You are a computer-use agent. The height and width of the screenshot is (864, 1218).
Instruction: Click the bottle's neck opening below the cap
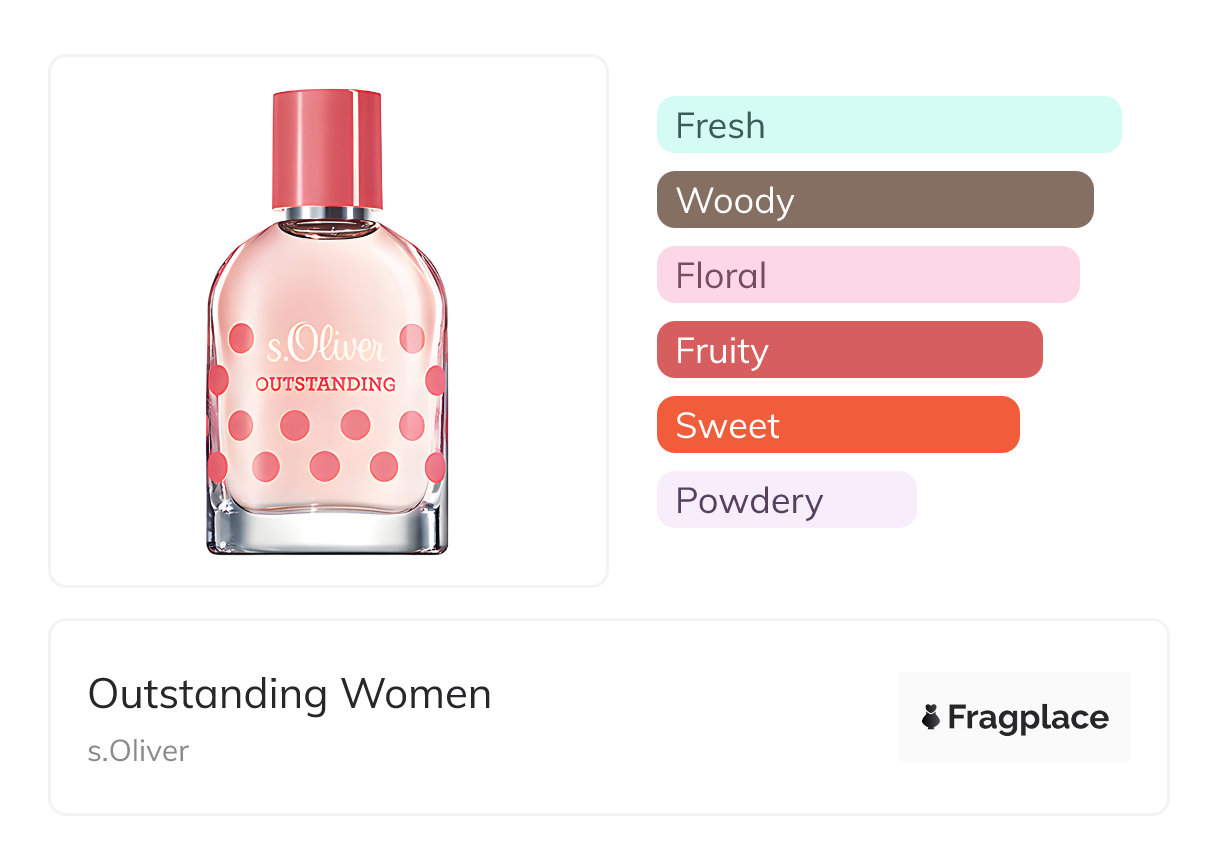pos(327,227)
